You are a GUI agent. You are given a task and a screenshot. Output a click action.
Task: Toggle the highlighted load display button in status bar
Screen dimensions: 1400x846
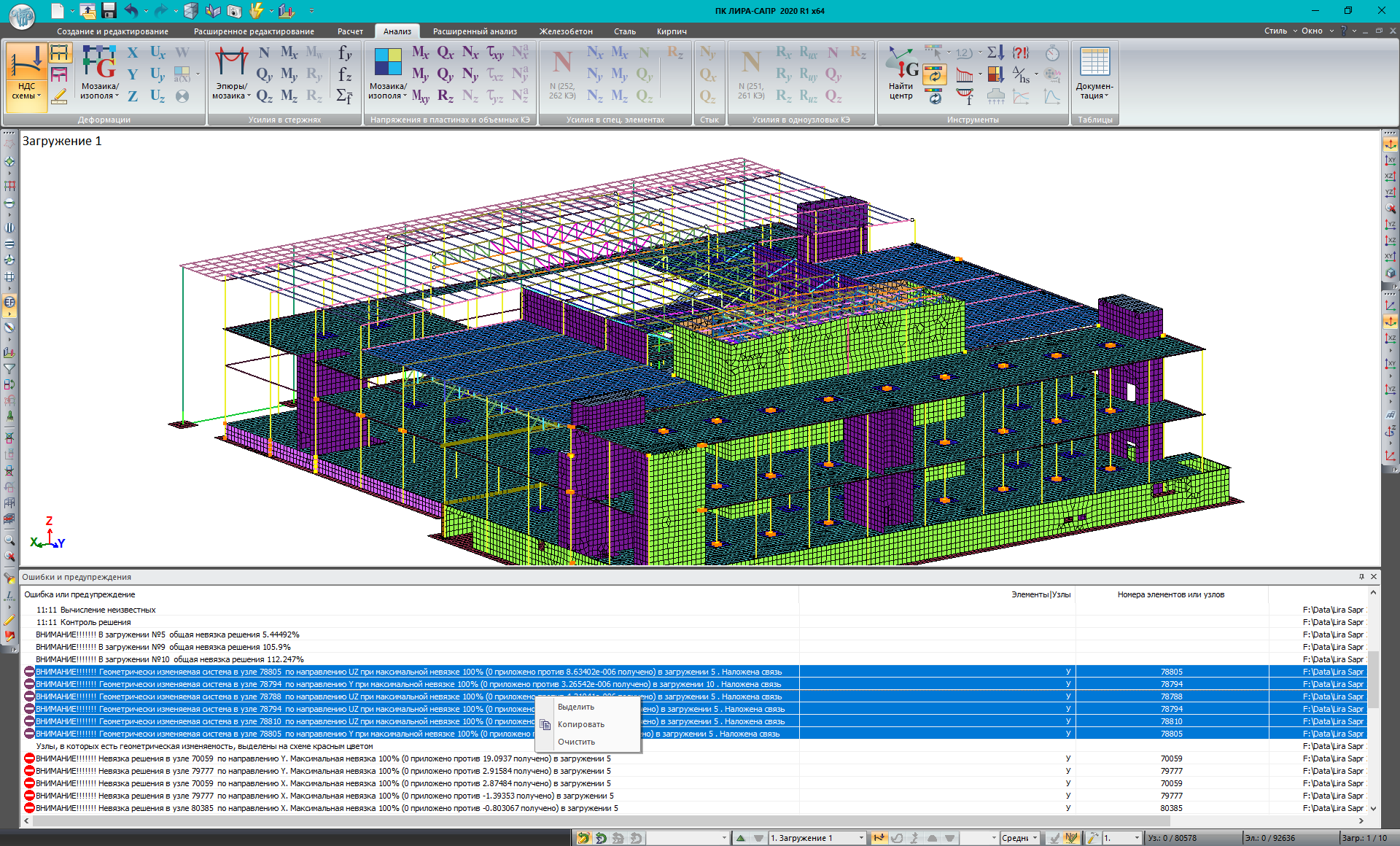click(x=879, y=838)
